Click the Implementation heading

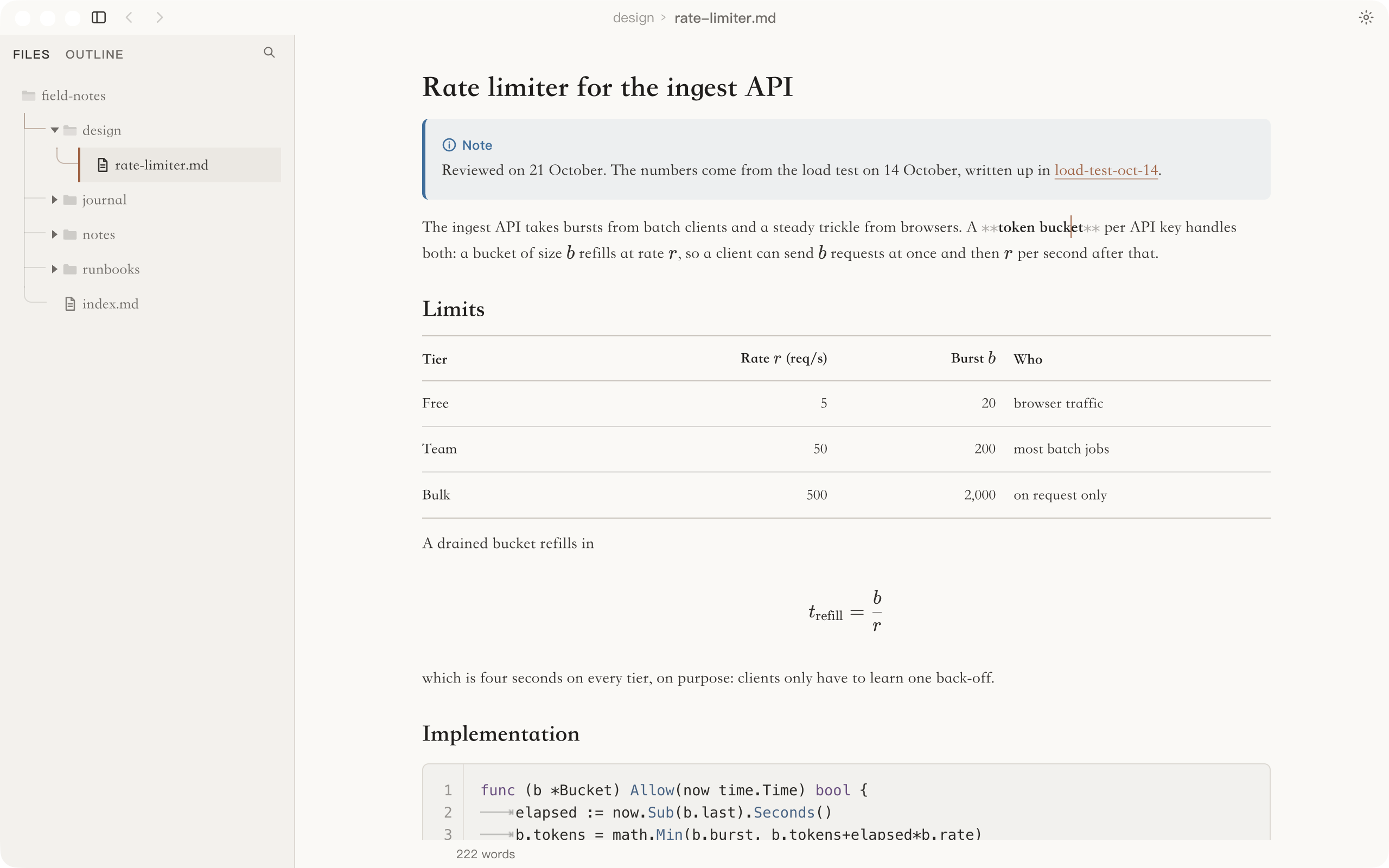tap(500, 733)
